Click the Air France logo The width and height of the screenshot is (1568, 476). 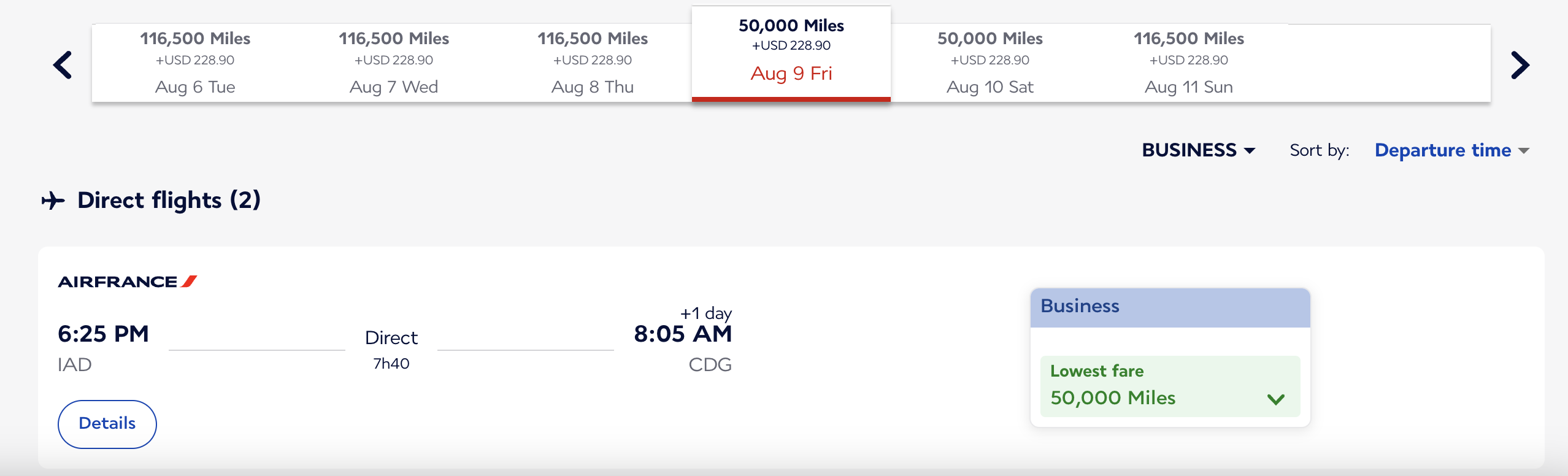click(127, 282)
